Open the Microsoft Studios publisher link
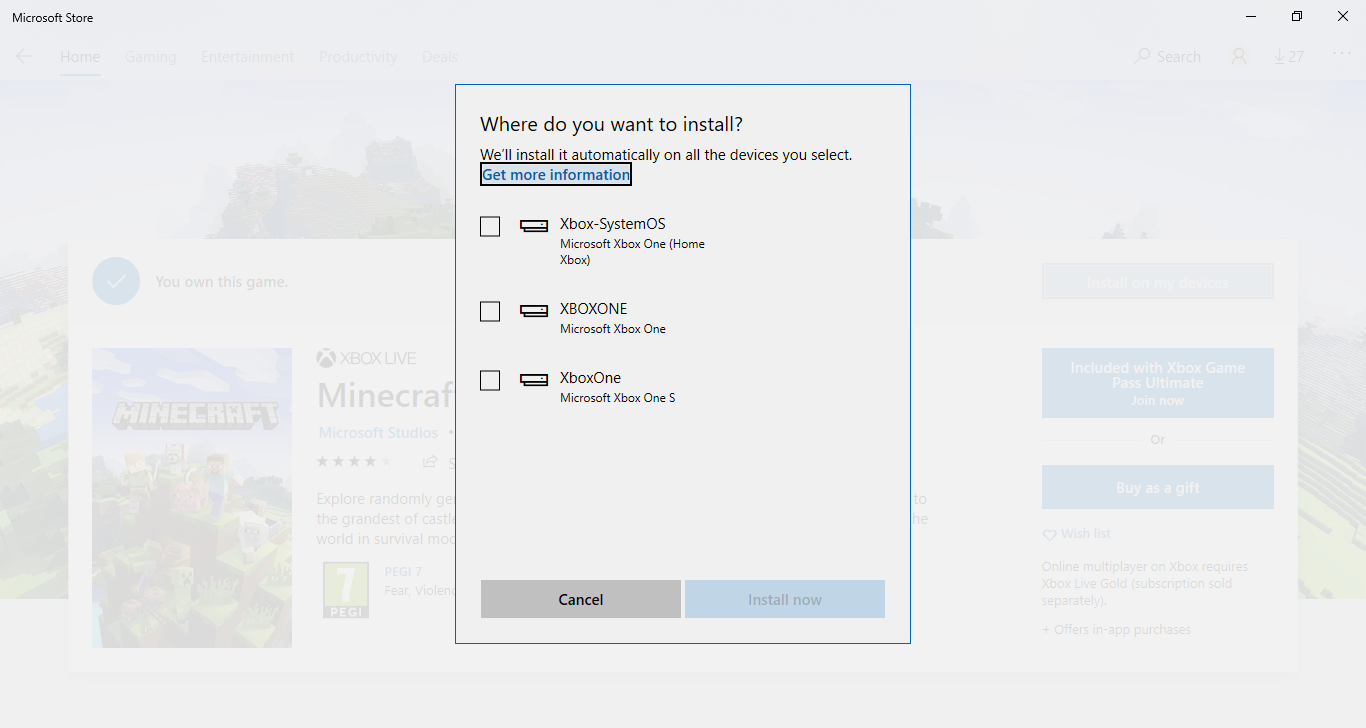1366x728 pixels. point(378,433)
